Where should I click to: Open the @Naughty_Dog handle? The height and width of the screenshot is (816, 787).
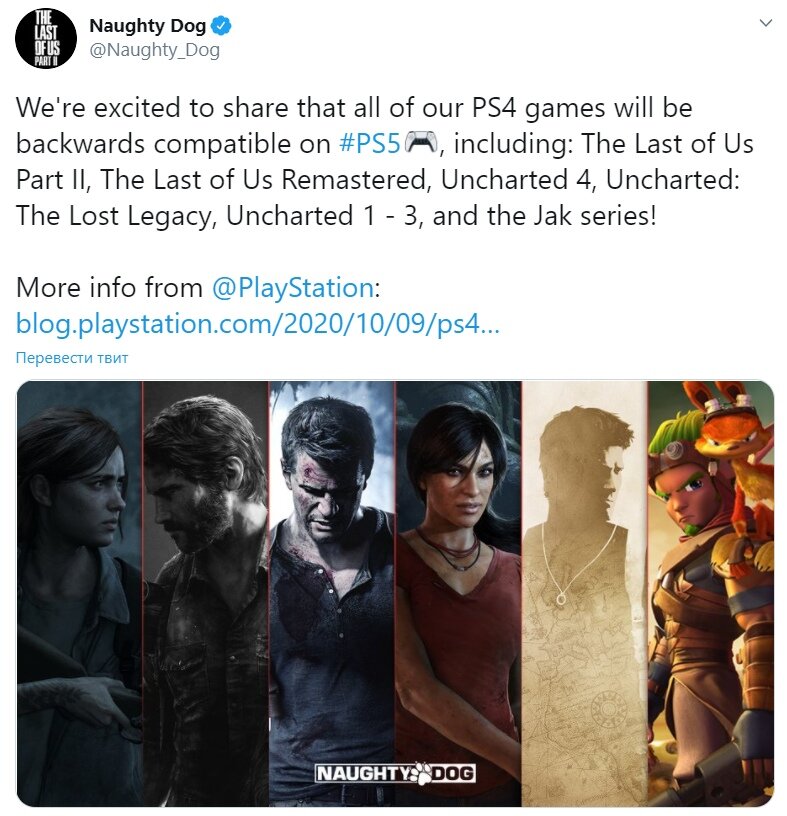pyautogui.click(x=155, y=50)
